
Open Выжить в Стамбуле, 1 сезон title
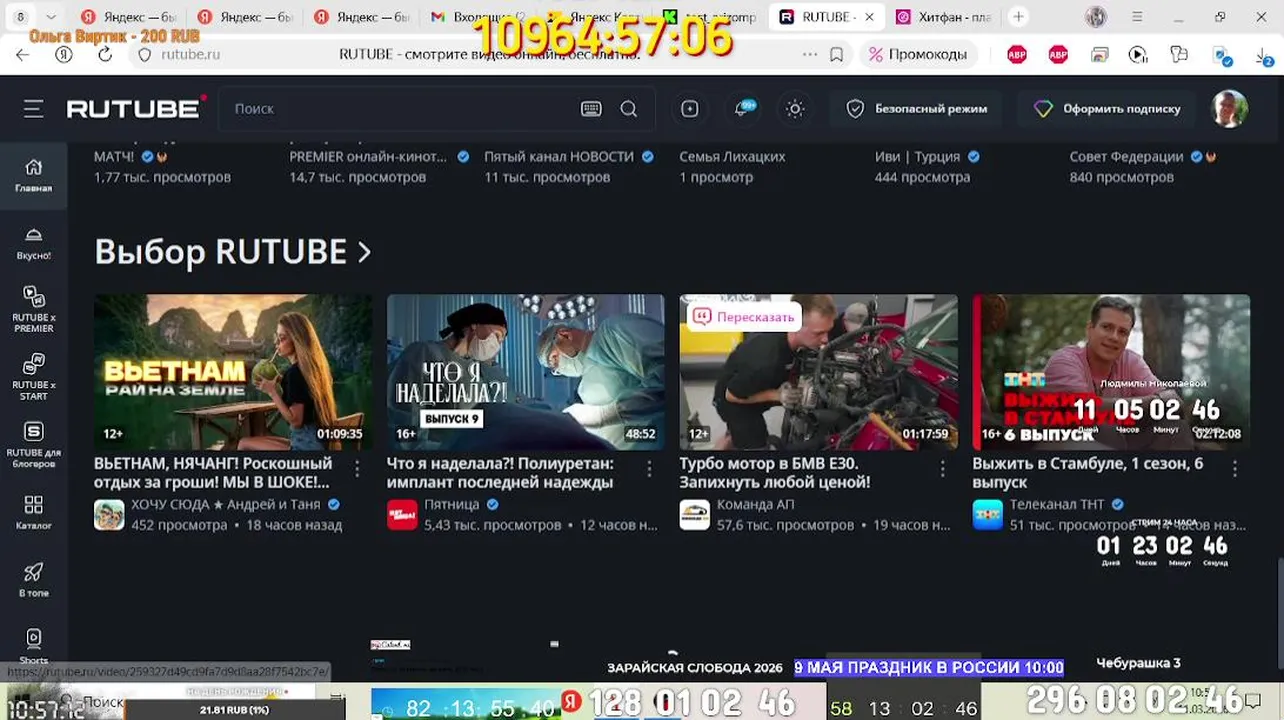tap(1088, 473)
